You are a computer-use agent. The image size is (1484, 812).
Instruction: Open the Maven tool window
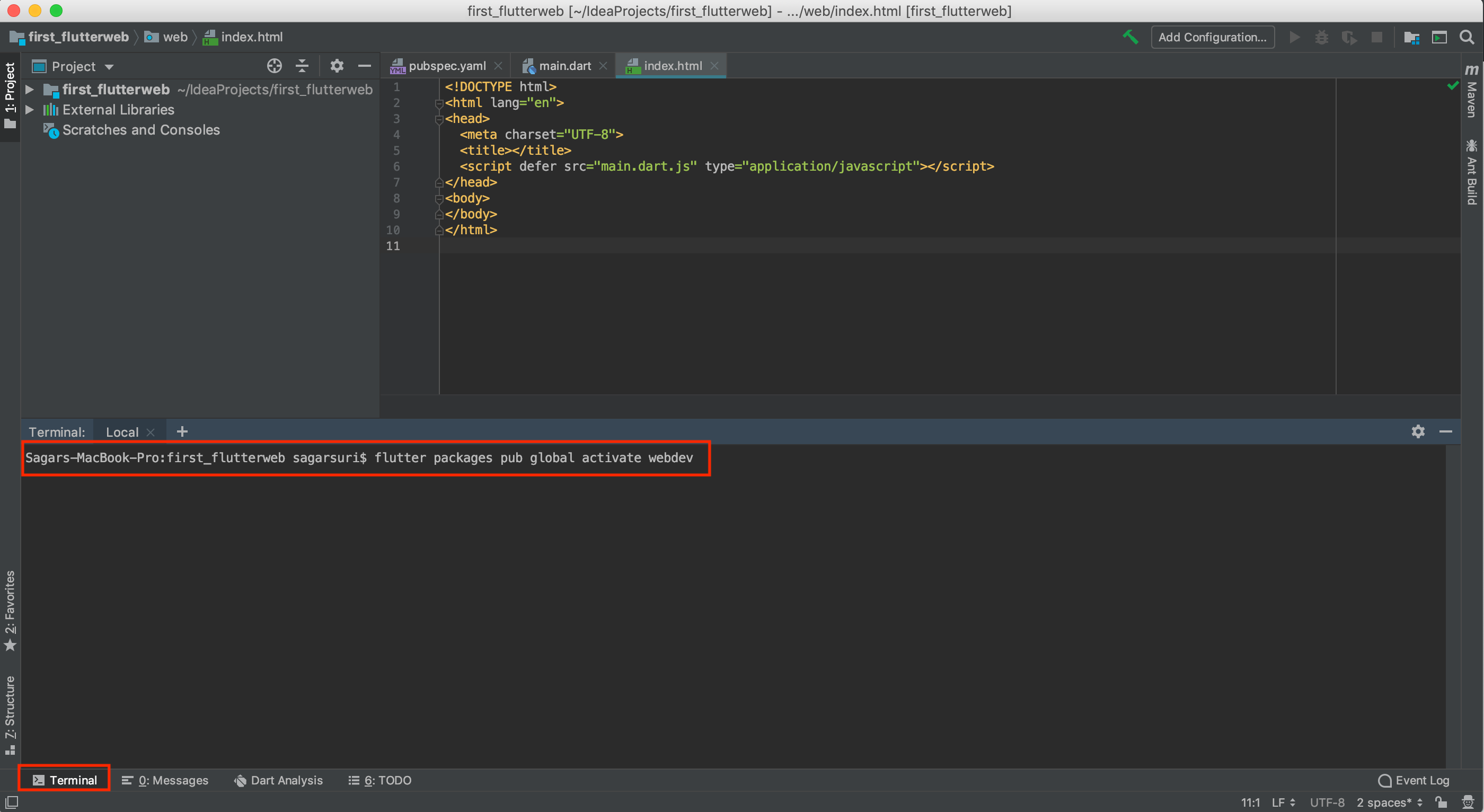click(x=1471, y=91)
